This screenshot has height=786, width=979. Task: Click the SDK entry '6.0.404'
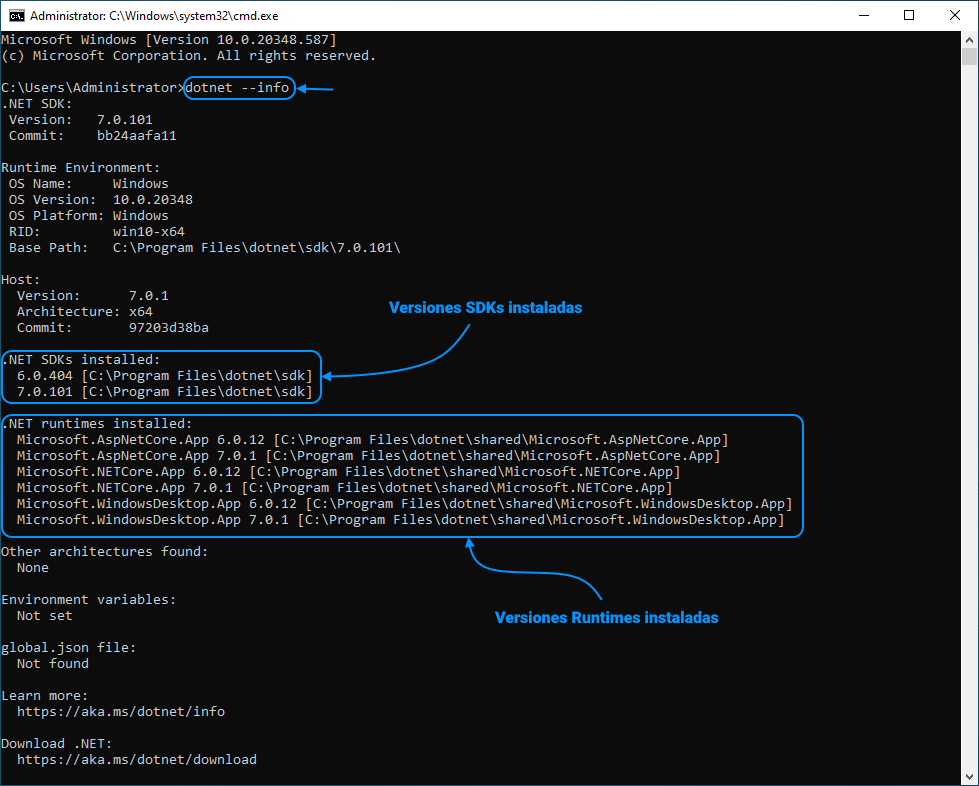point(44,375)
